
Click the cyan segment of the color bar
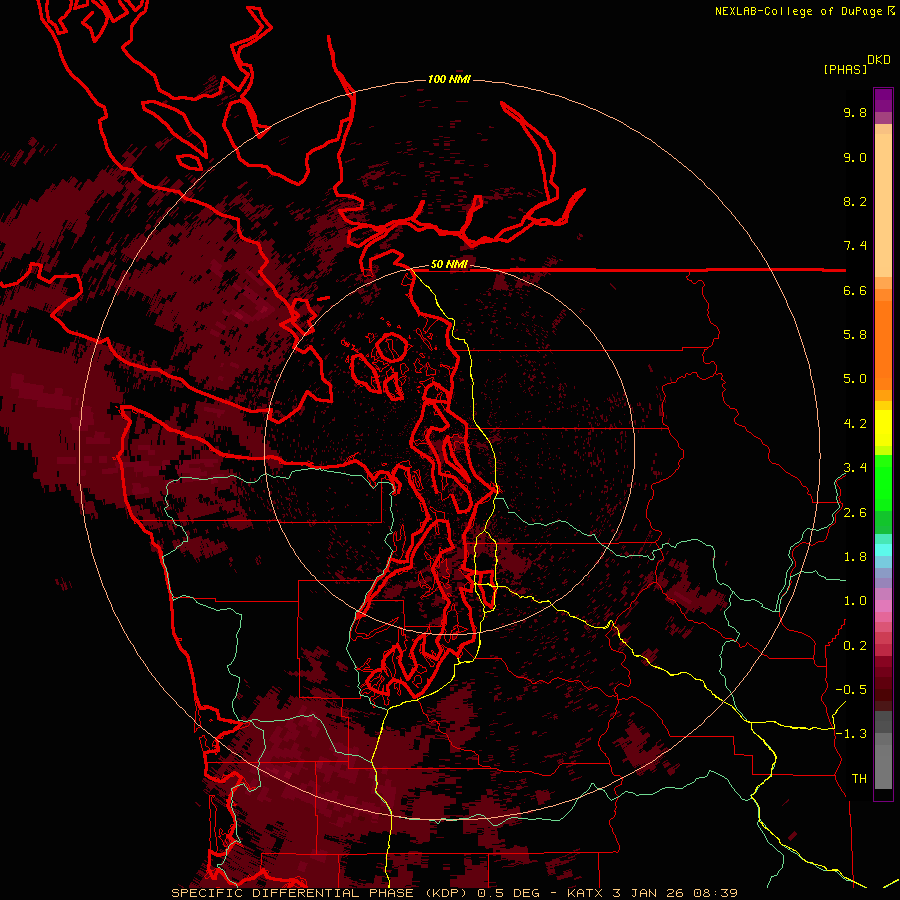[x=883, y=549]
